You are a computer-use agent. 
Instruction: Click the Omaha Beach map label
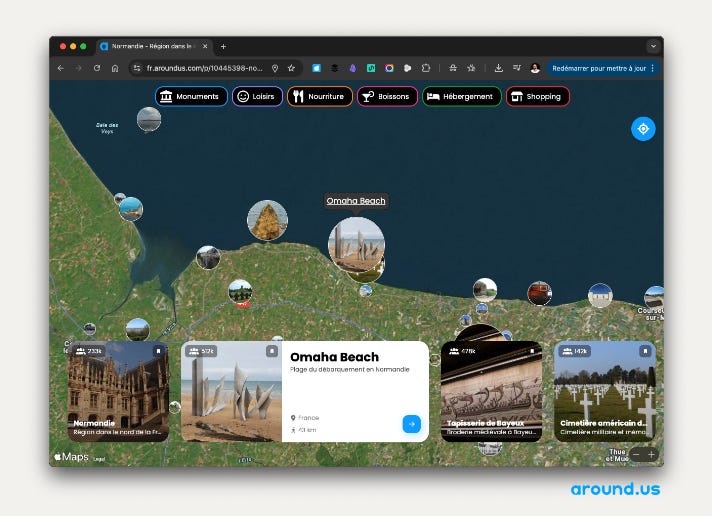click(x=356, y=201)
